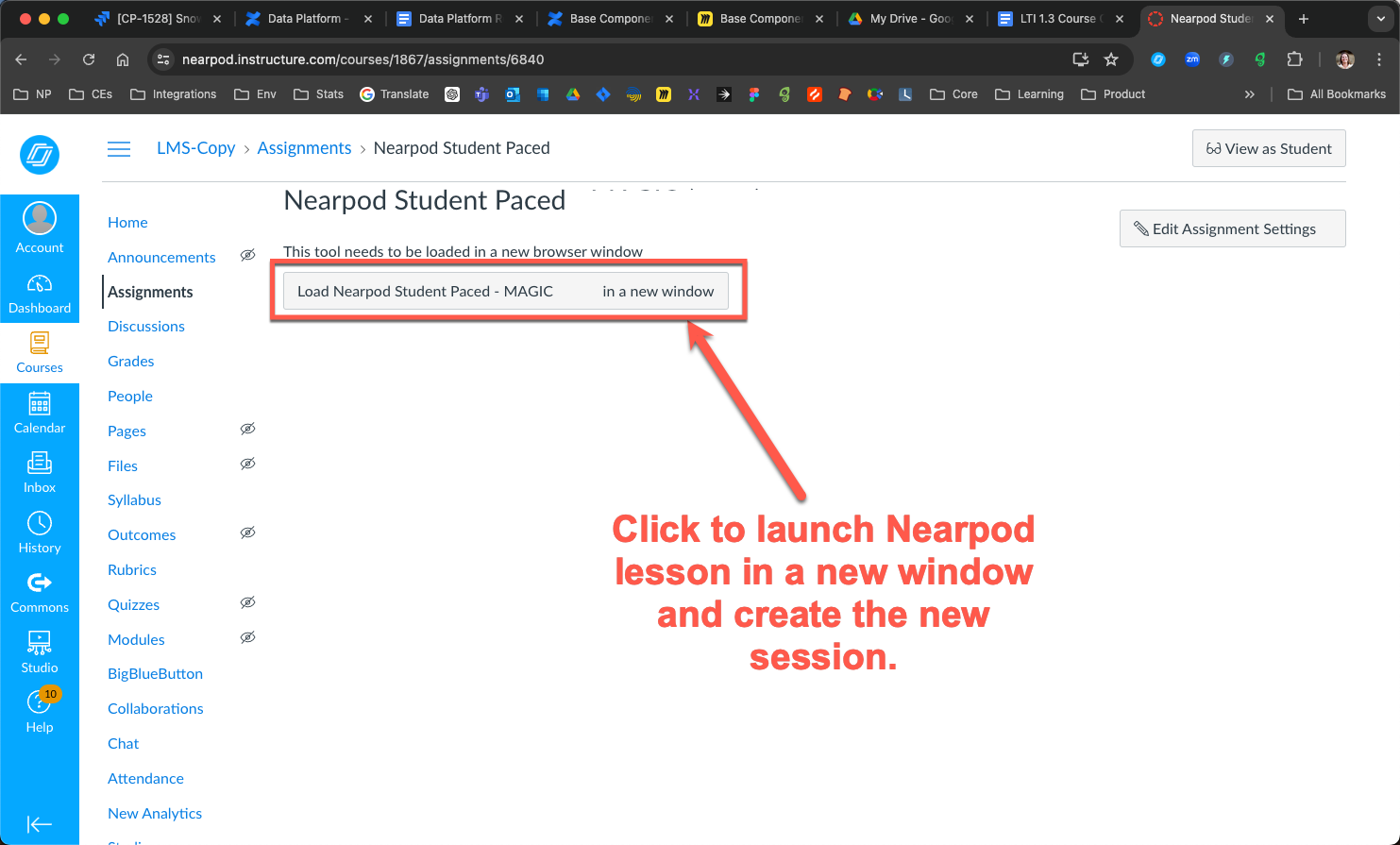
Task: Open History in global navigation
Action: coord(40,533)
